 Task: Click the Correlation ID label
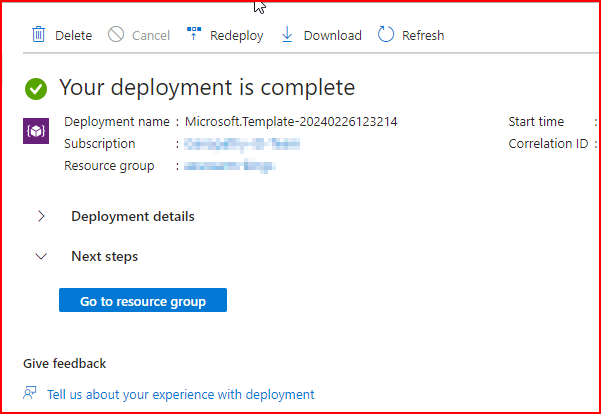pos(548,143)
